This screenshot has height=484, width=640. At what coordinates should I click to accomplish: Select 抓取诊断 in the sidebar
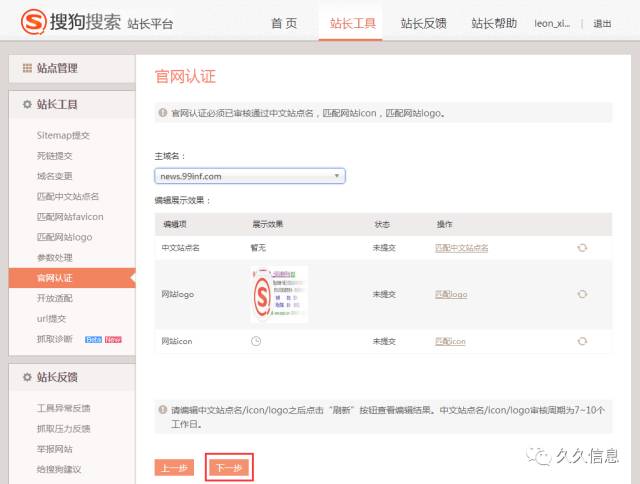point(55,339)
